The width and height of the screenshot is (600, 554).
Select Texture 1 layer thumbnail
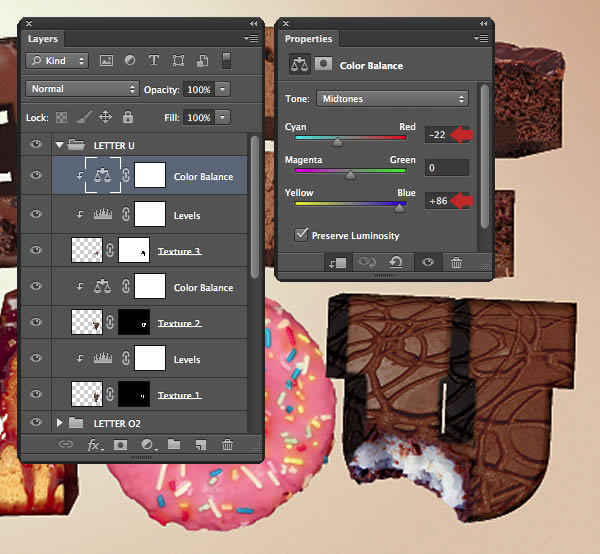click(87, 394)
